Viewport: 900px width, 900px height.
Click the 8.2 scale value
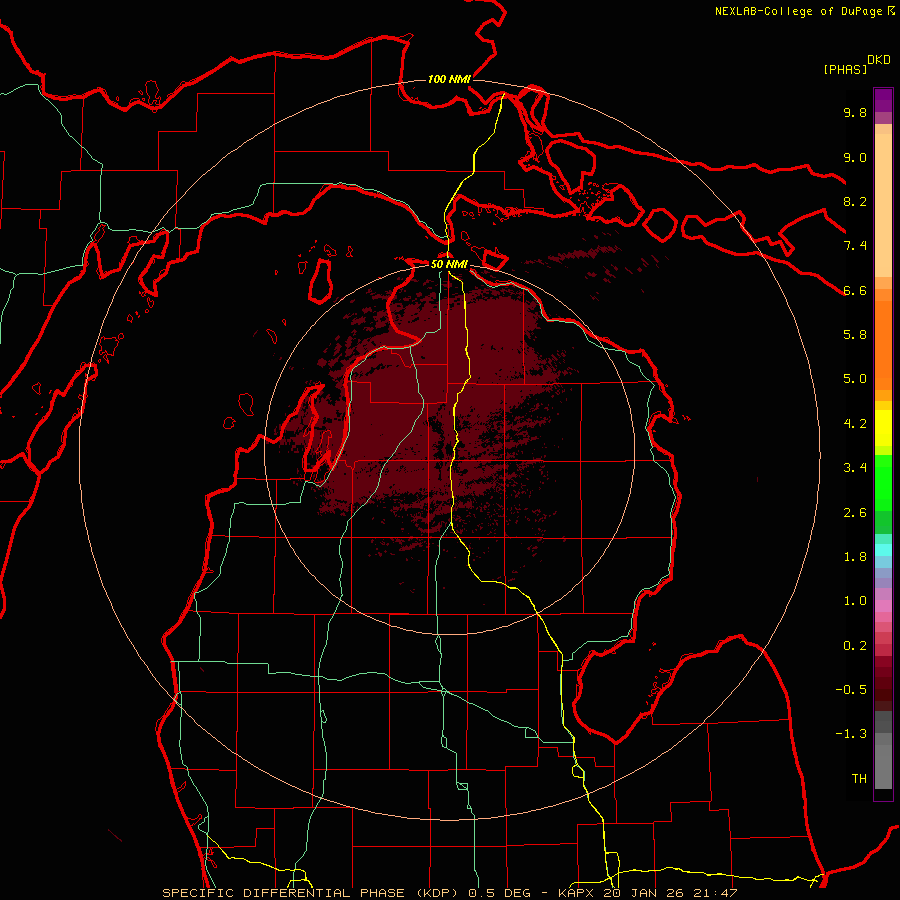(x=855, y=202)
